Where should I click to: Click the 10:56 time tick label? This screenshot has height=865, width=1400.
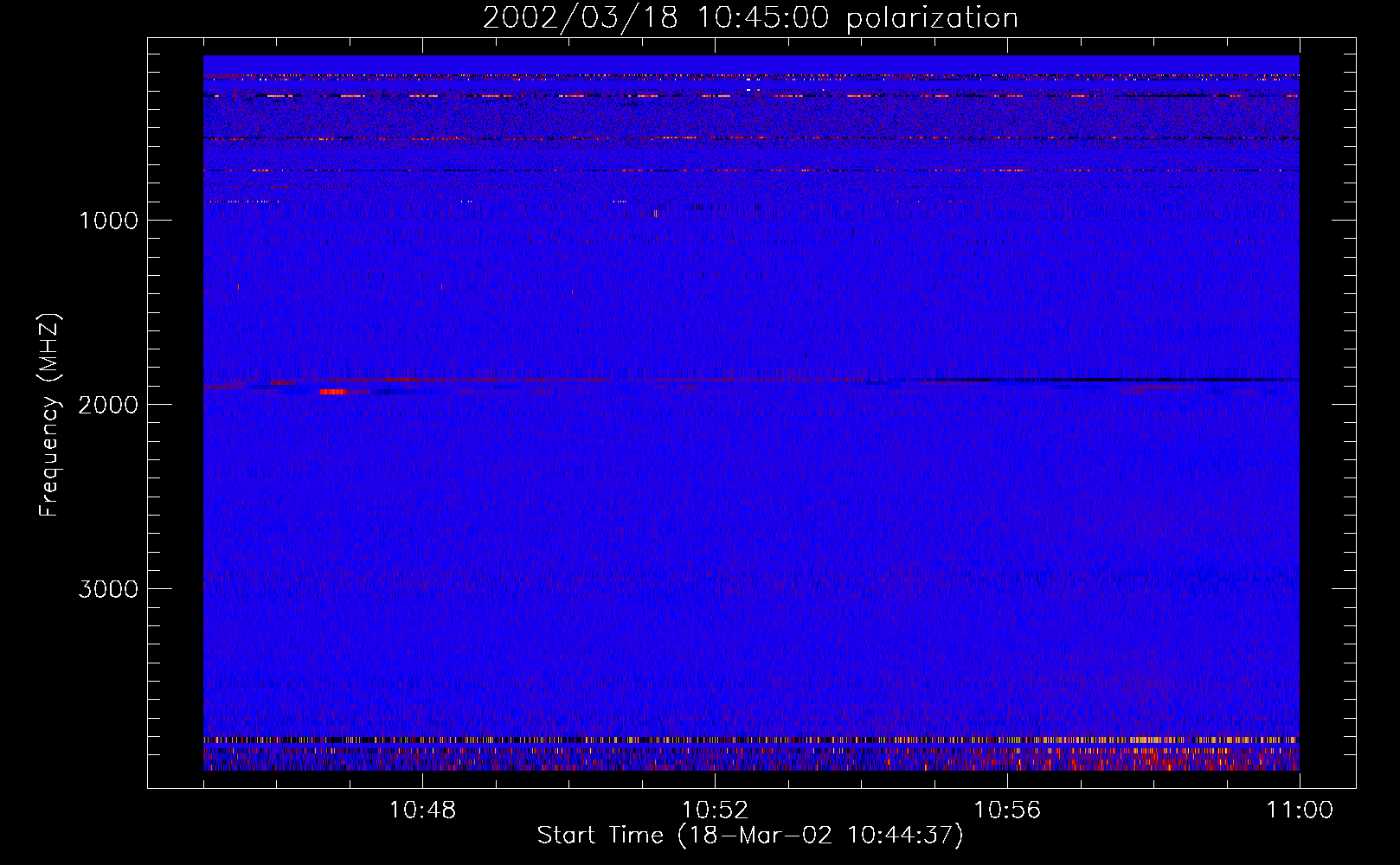[x=1007, y=811]
